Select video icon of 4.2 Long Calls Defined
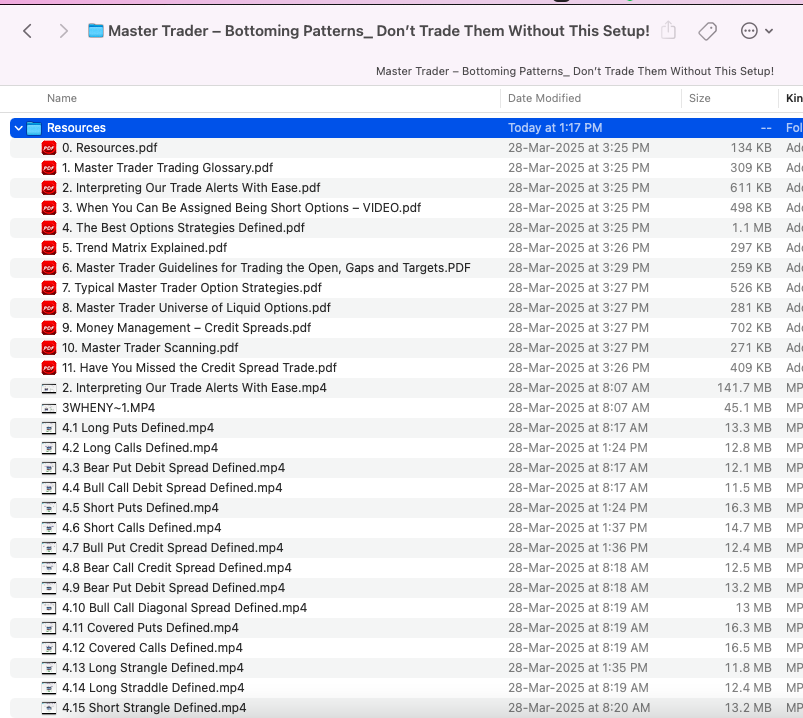 (49, 448)
